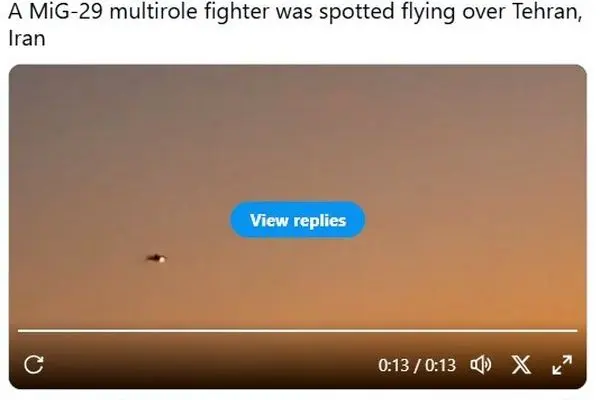Click the word "Tehran" in the caption
The height and width of the screenshot is (400, 600).
[x=547, y=11]
